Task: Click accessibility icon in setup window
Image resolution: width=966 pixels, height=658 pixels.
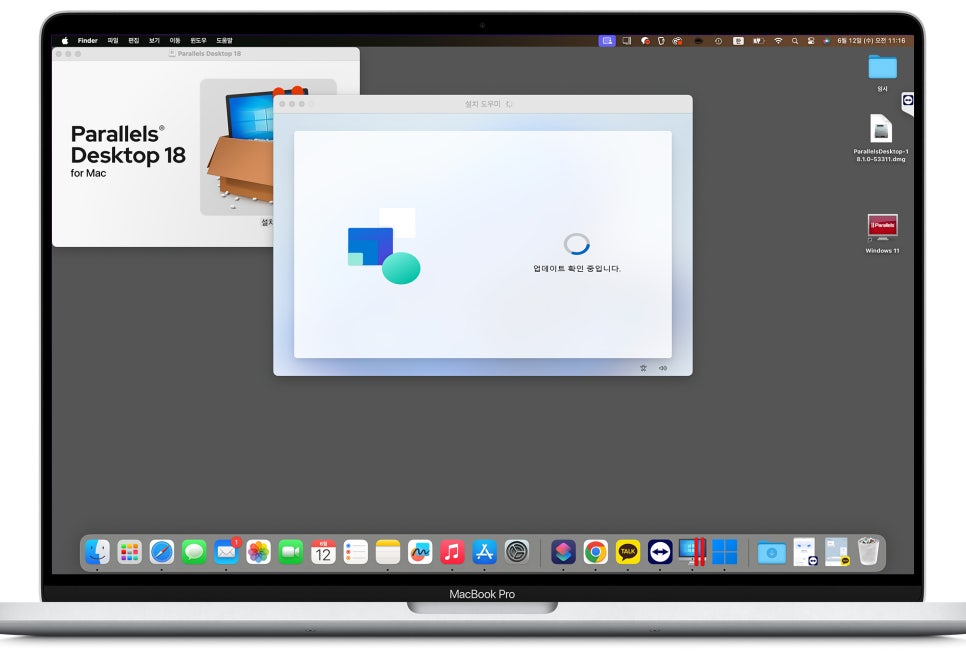Action: click(643, 368)
